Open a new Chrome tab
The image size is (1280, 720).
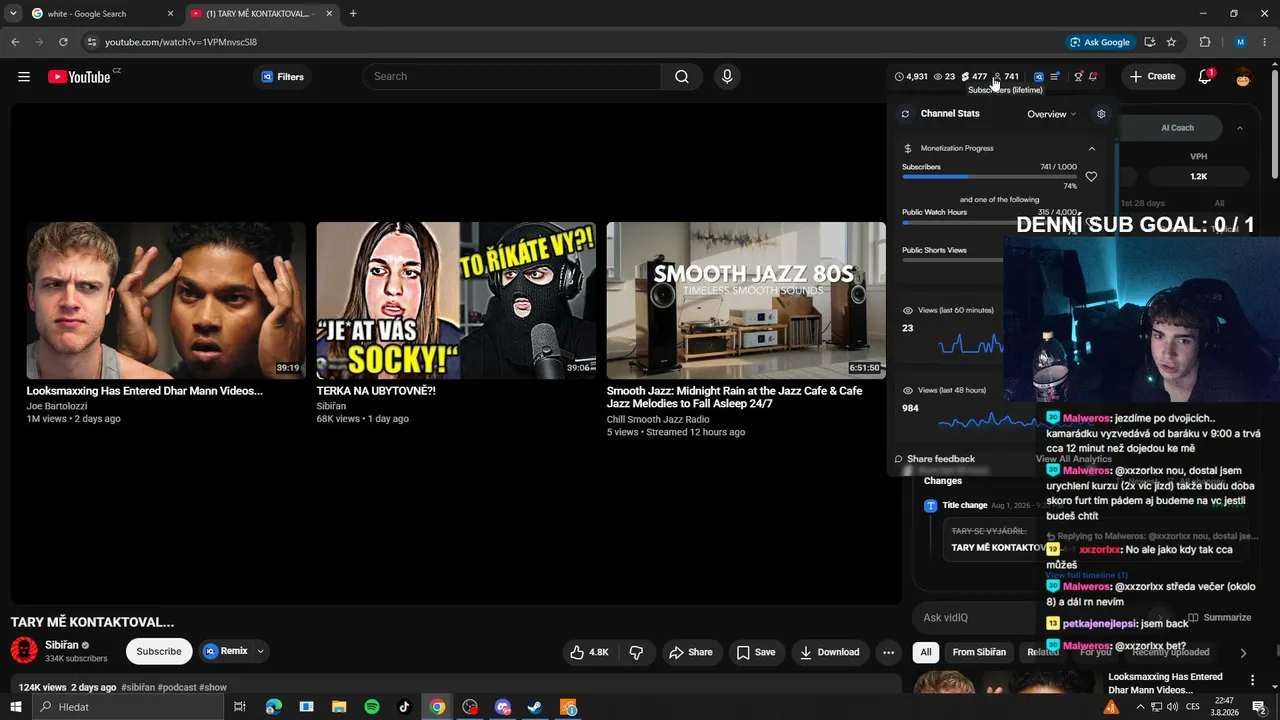(353, 14)
